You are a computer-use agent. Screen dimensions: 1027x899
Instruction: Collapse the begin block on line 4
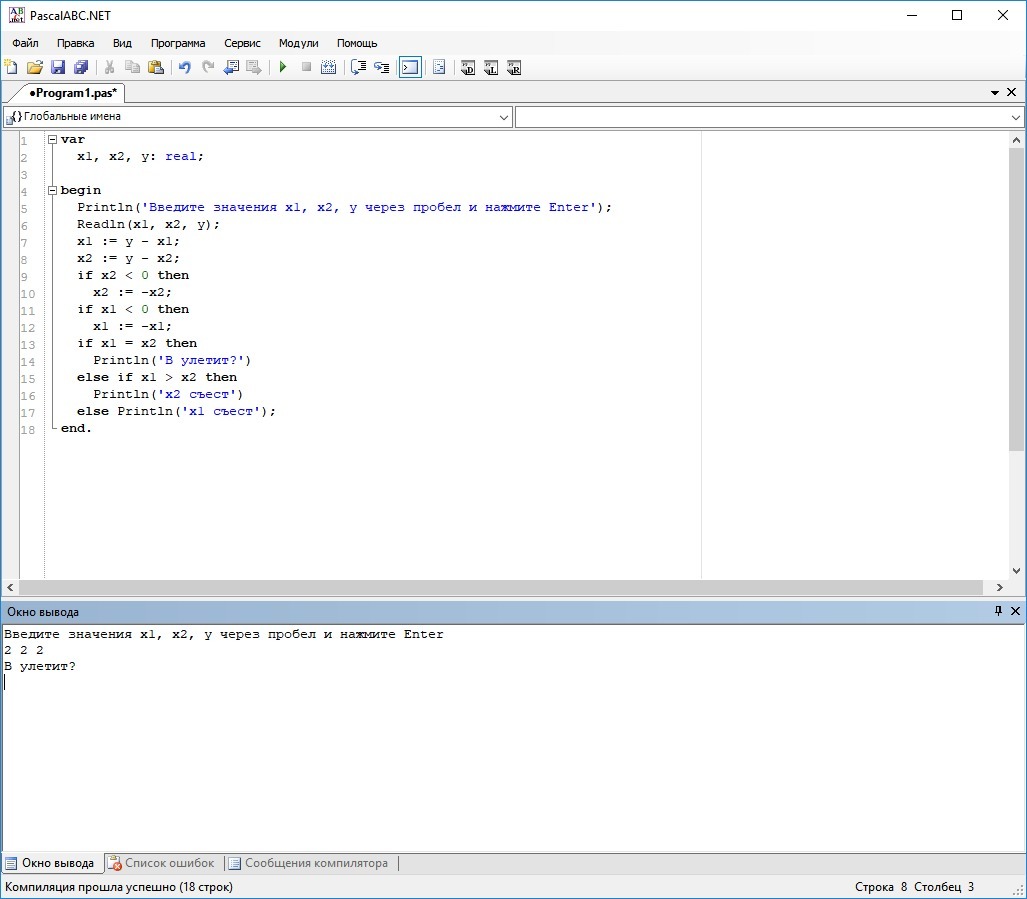pos(52,190)
